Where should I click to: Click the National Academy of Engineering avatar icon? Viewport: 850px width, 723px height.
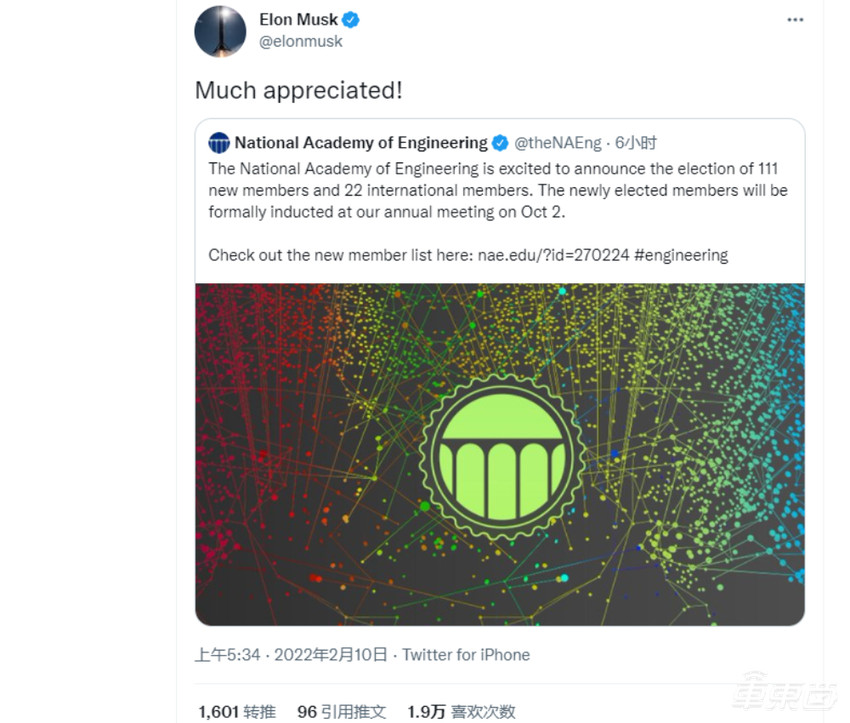pyautogui.click(x=219, y=142)
